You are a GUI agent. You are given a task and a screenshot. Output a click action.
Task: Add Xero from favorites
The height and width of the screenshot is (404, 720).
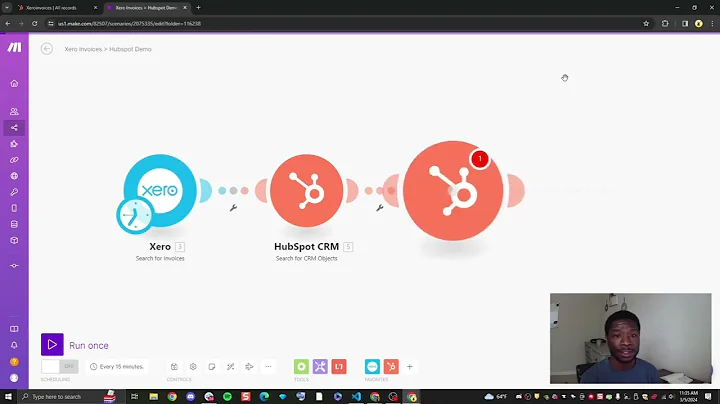pos(372,366)
